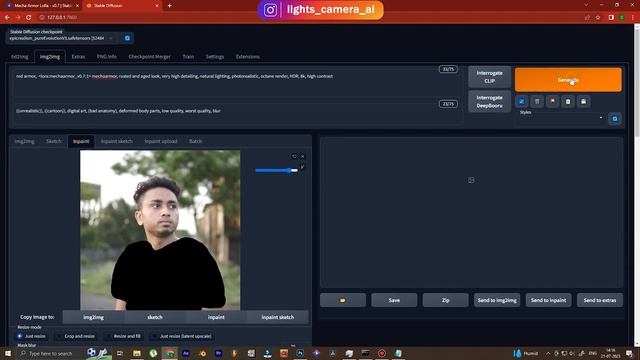
Task: Send the output to img2img
Action: 497,300
